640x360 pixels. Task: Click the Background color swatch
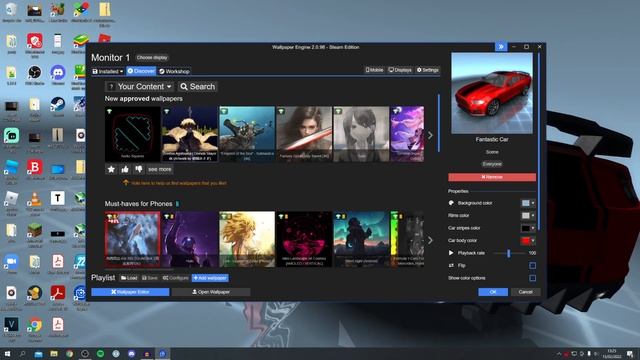(526, 203)
